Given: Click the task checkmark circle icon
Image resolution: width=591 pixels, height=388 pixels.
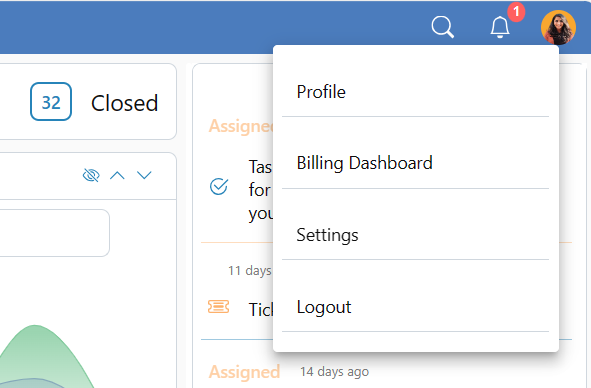Looking at the screenshot, I should [219, 187].
